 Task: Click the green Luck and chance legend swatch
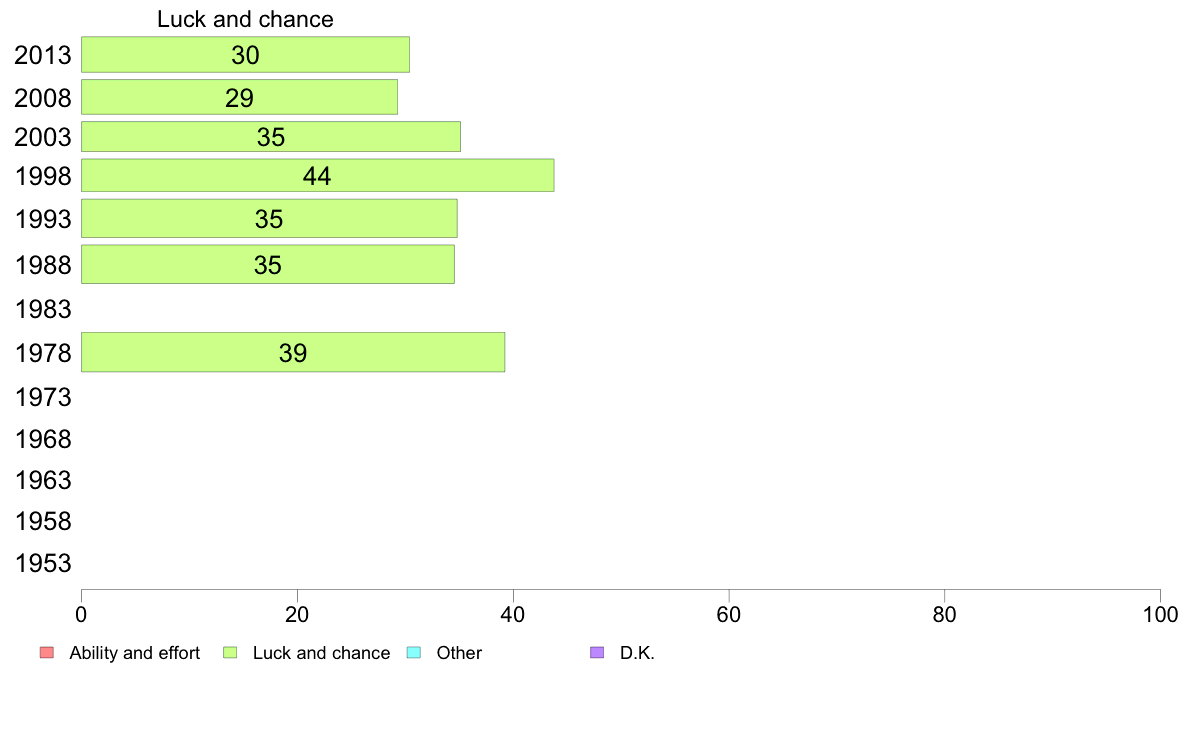click(x=230, y=653)
